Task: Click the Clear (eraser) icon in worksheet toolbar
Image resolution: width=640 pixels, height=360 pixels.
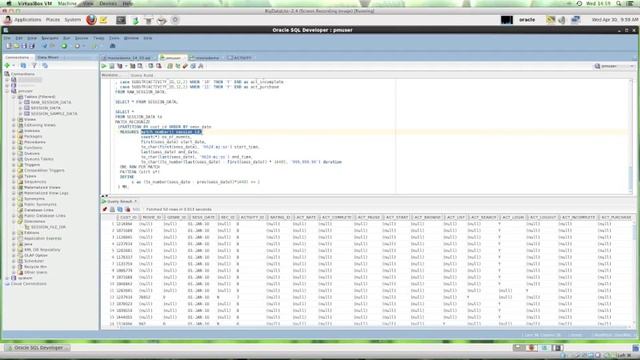Action: coord(185,66)
